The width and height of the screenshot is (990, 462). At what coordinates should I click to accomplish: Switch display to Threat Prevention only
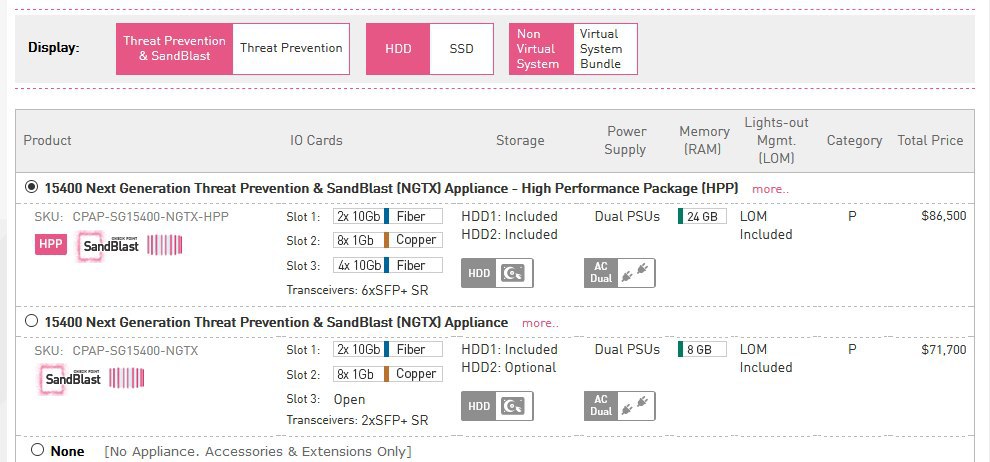tap(291, 48)
